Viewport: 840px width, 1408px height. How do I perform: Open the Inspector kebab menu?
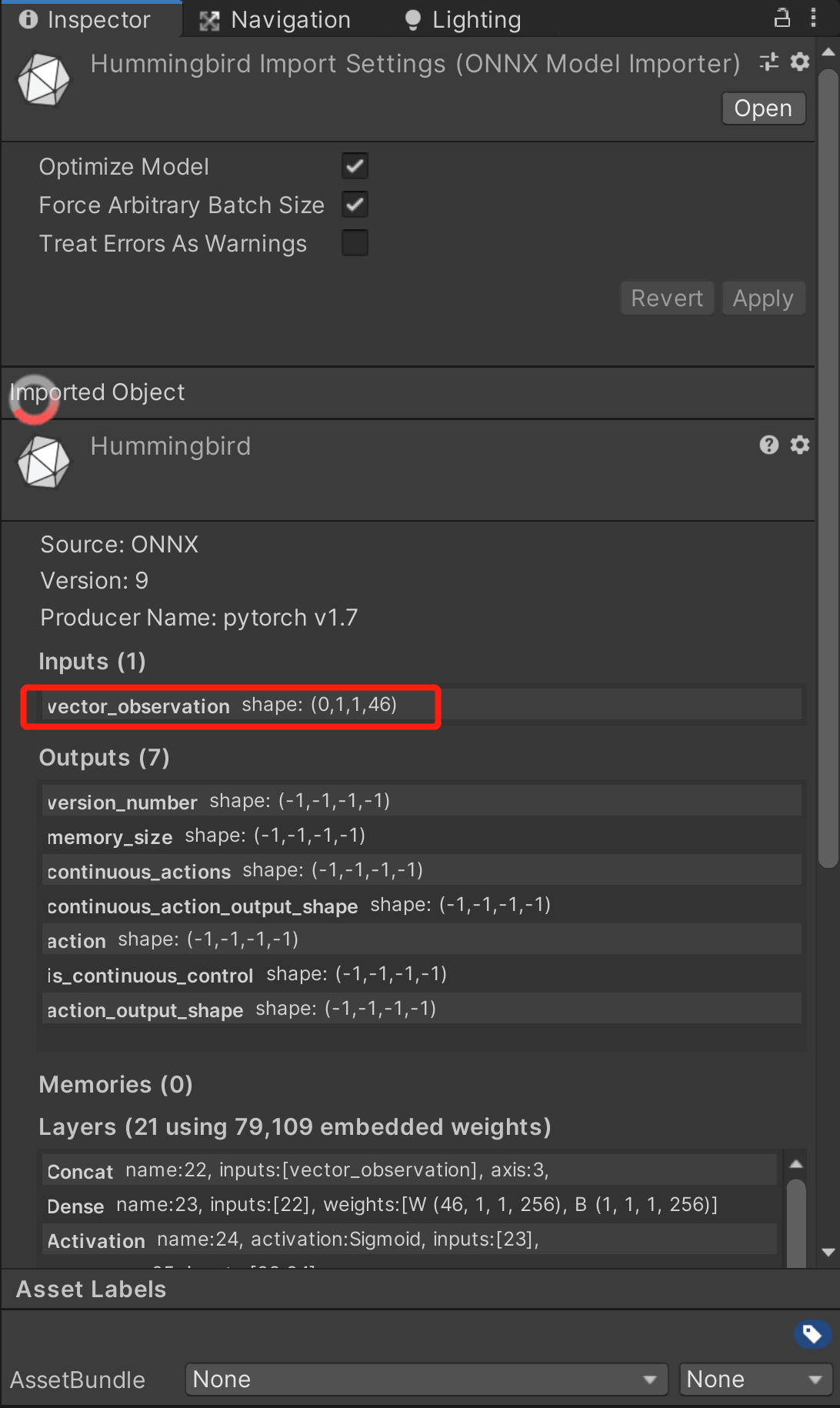(813, 17)
